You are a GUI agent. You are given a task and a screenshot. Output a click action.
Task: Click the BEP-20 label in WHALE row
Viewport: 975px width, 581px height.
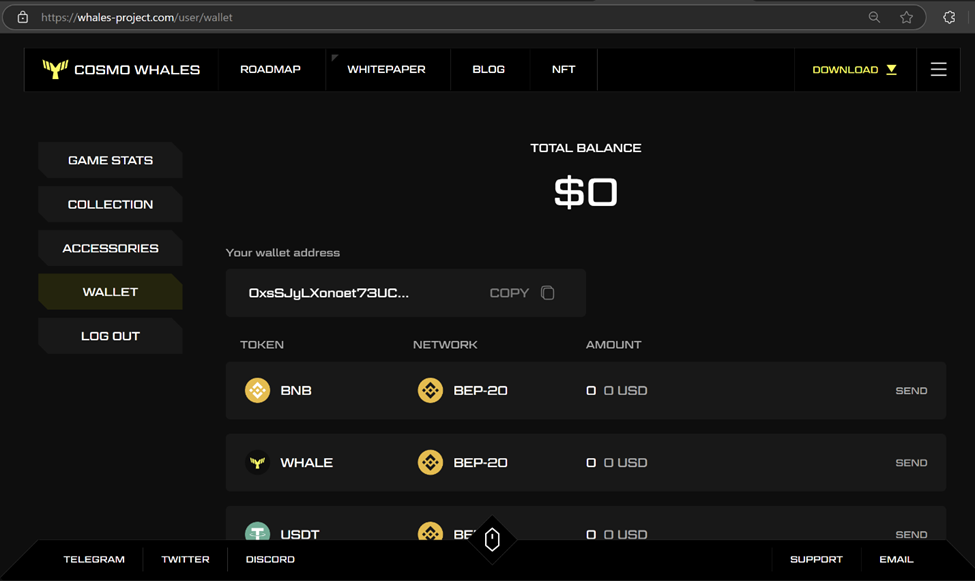pos(481,463)
